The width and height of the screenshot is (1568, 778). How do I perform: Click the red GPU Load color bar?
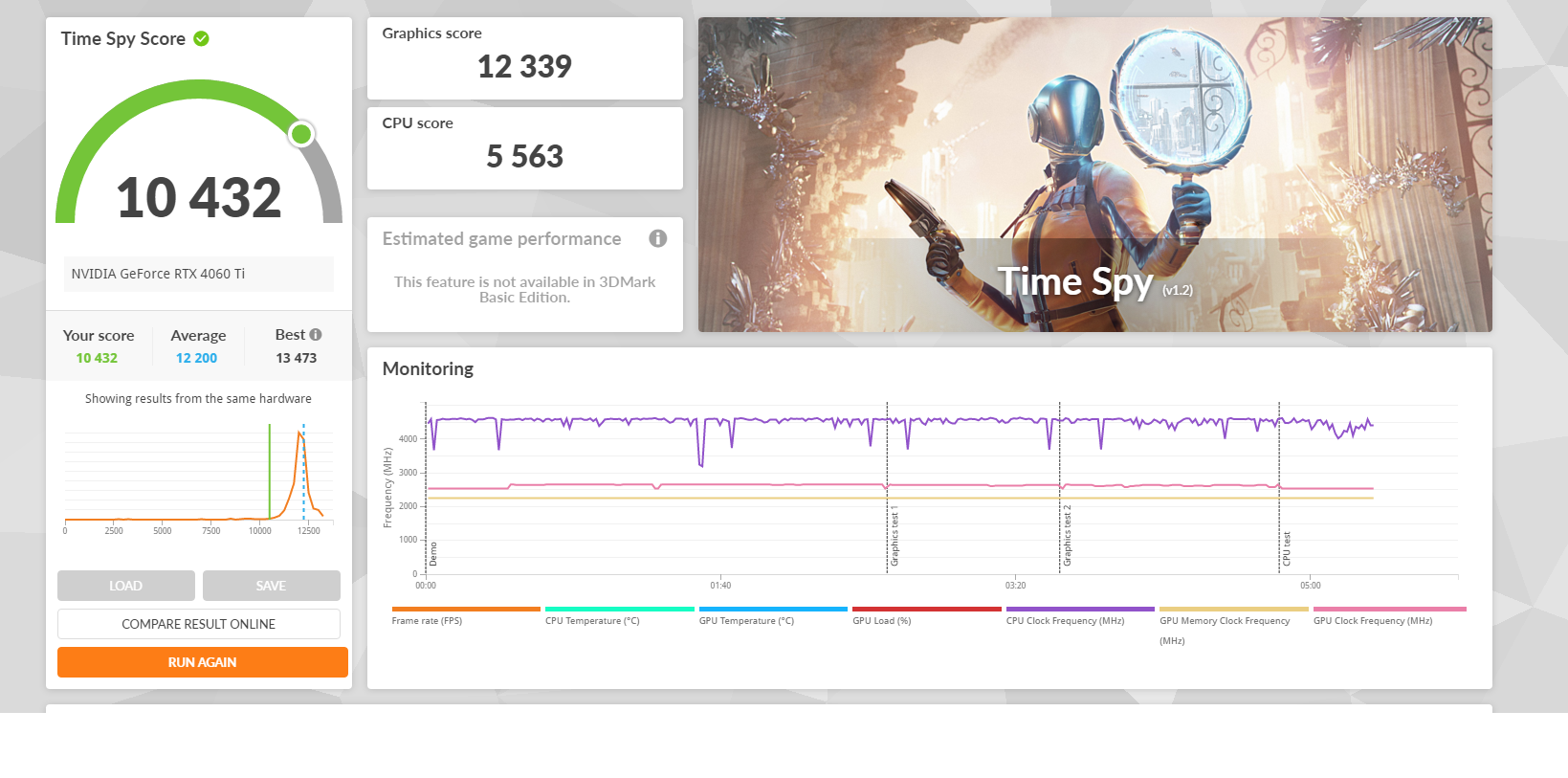[927, 609]
